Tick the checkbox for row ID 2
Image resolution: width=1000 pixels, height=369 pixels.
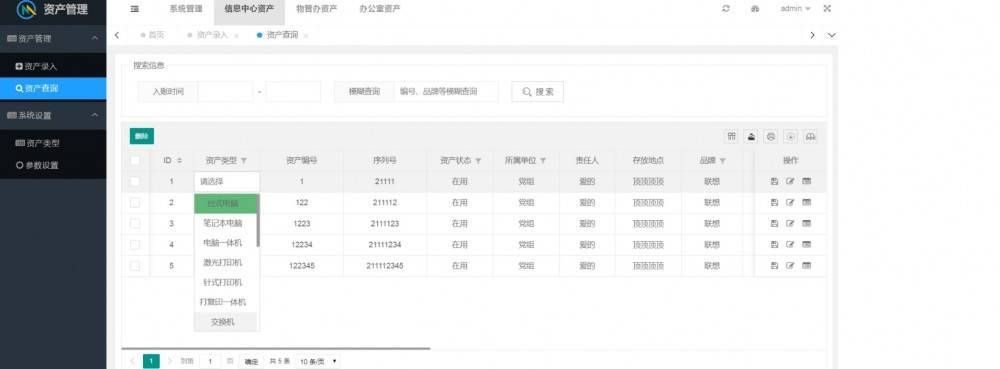coord(135,203)
